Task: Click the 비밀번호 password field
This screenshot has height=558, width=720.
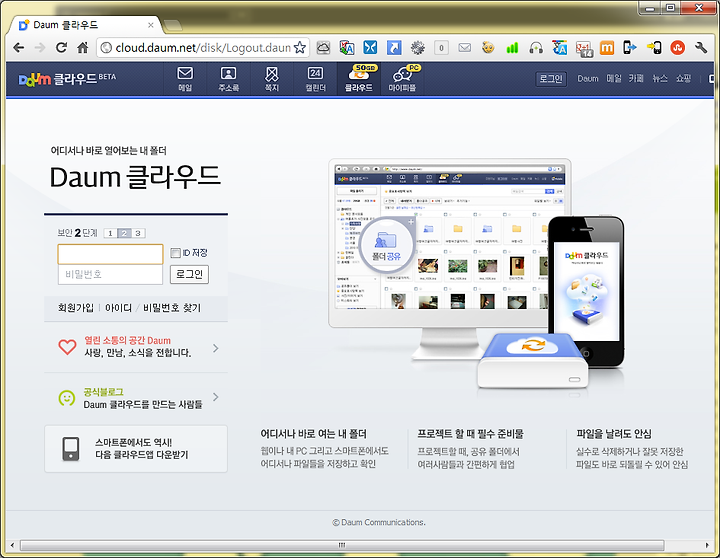Action: [x=110, y=275]
